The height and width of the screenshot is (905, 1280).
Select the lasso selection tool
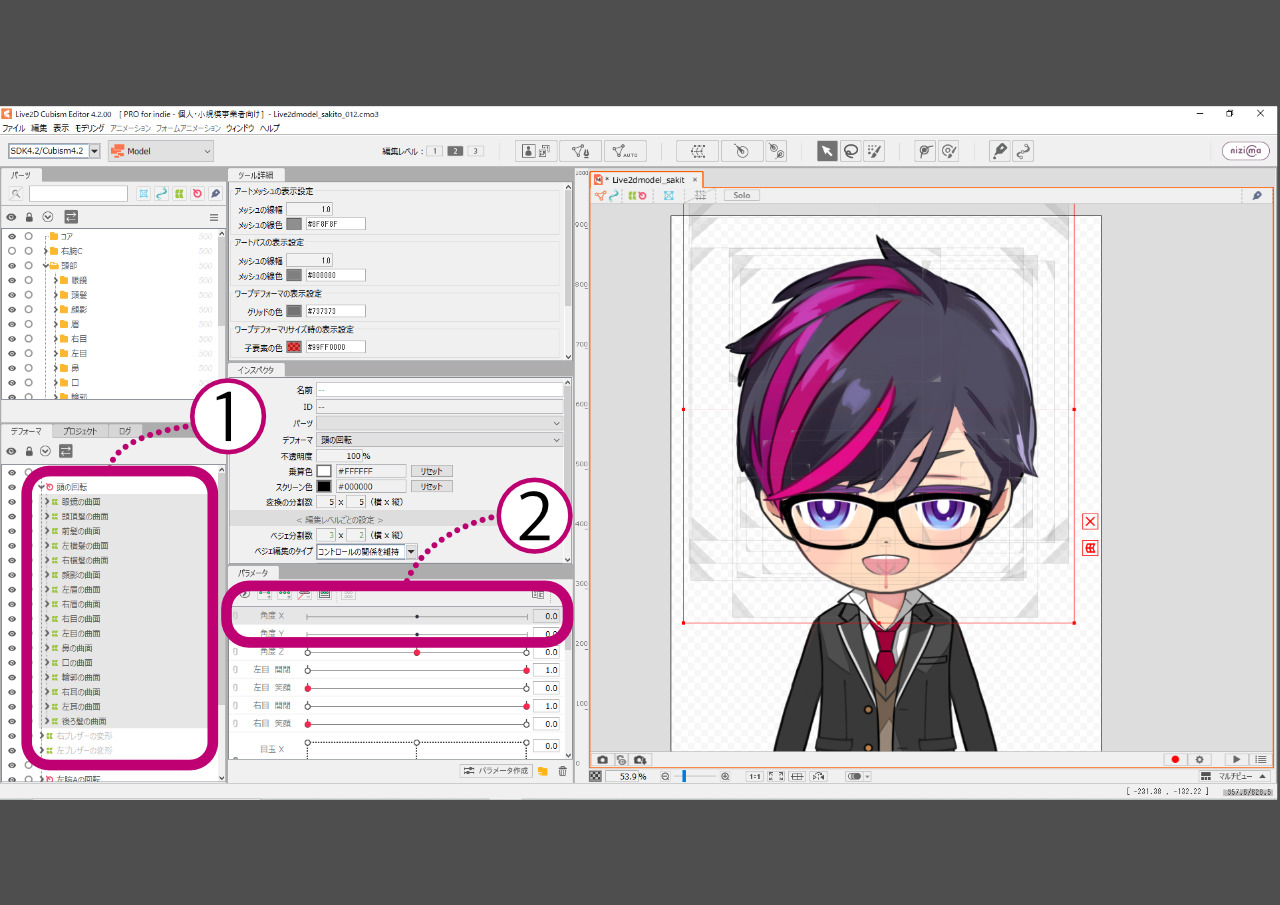click(850, 151)
